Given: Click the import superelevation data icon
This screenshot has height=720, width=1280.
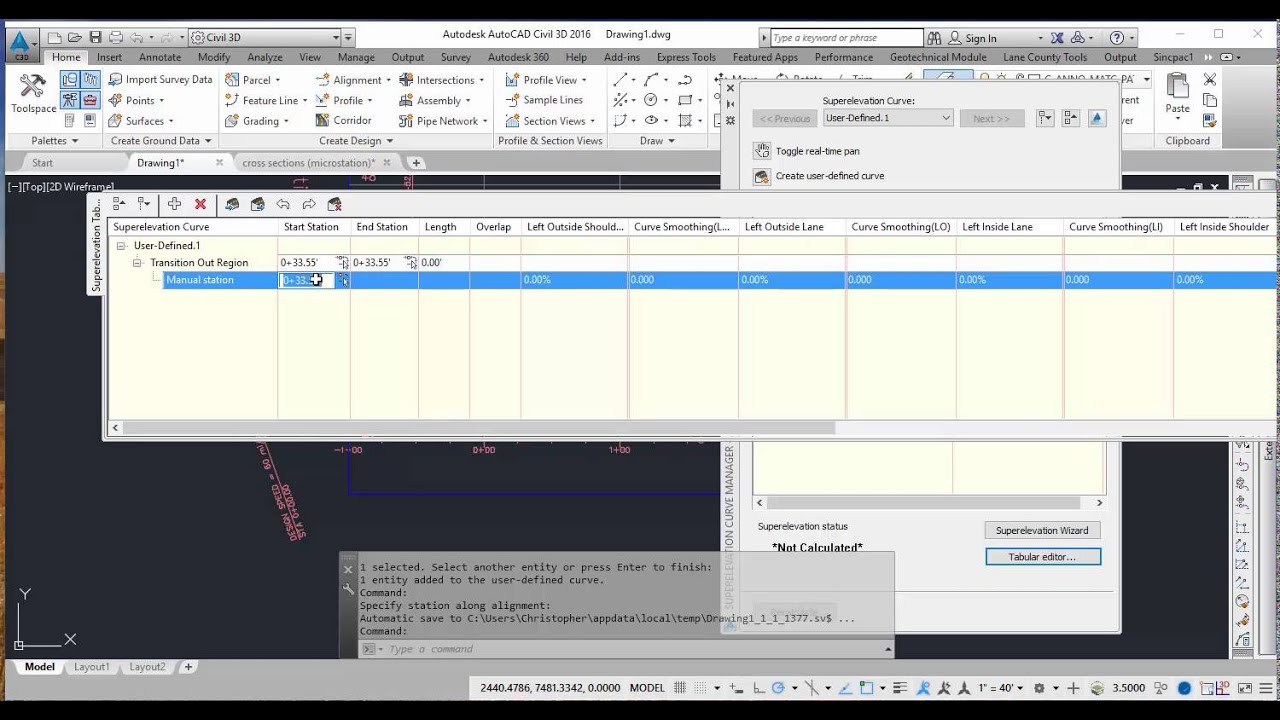Looking at the screenshot, I should (232, 204).
